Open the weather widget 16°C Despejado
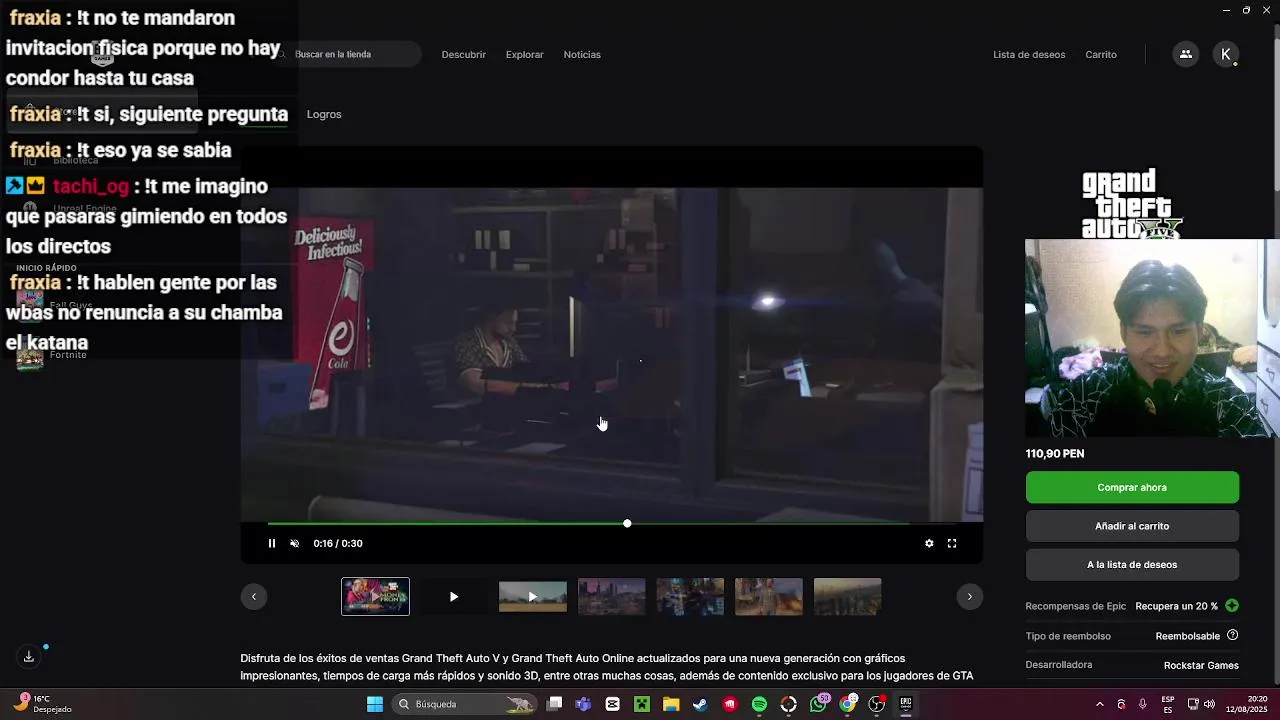1280x720 pixels. click(x=43, y=704)
